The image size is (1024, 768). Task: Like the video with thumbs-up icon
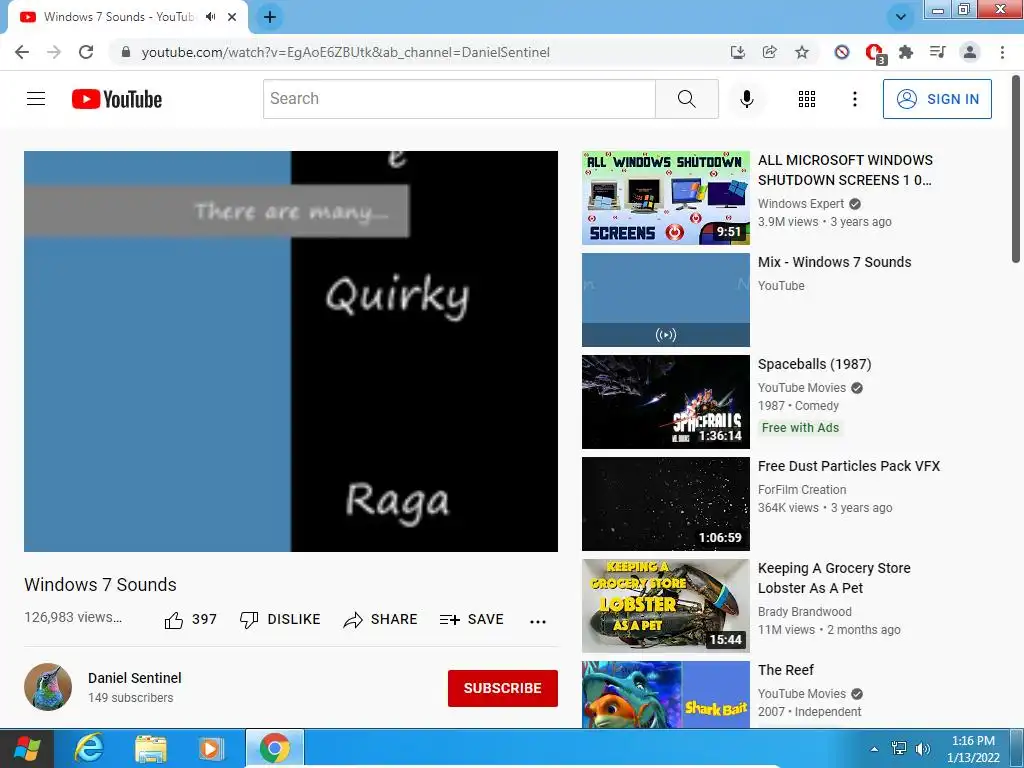(174, 620)
